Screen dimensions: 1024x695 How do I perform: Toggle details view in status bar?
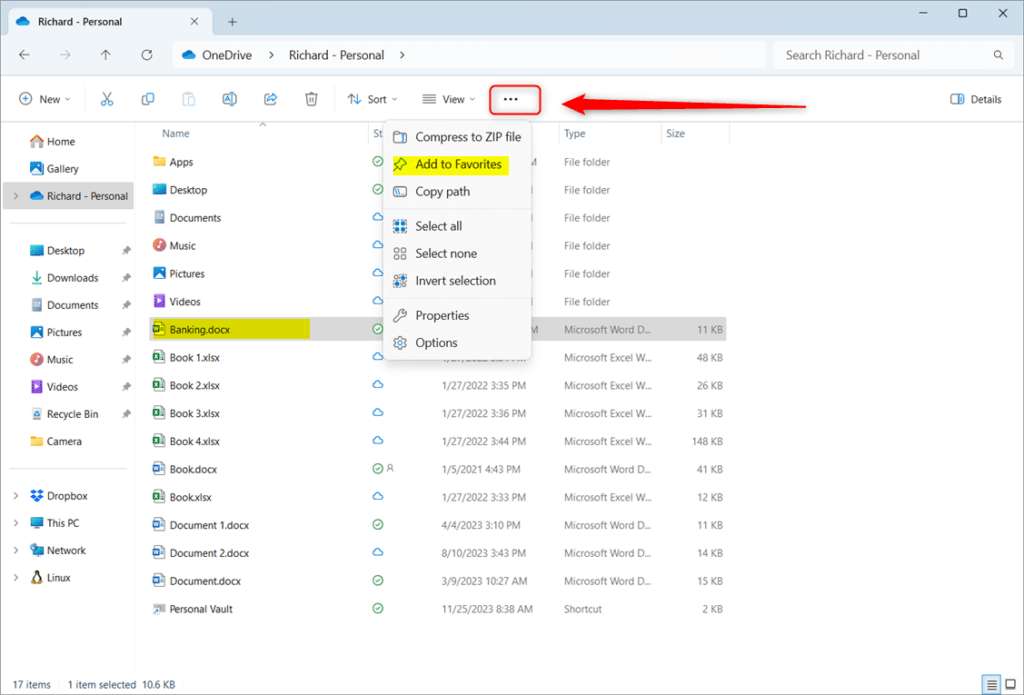pos(993,684)
